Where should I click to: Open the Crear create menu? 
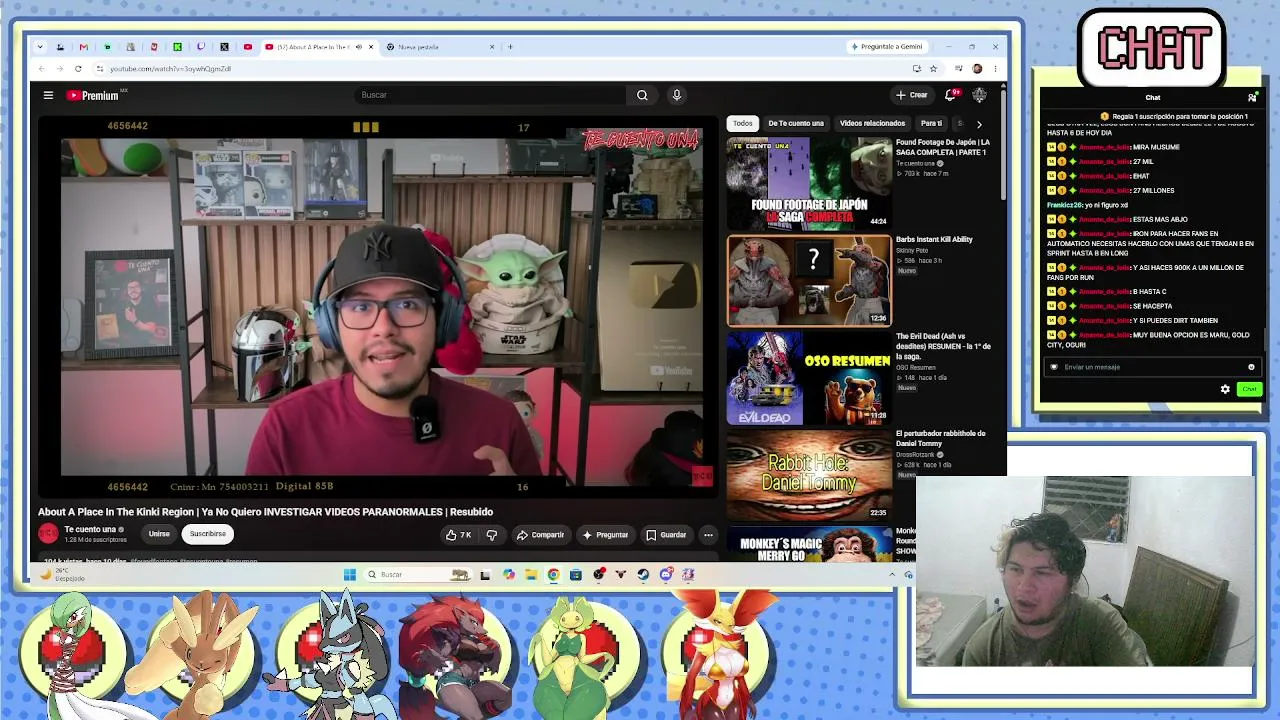(911, 95)
